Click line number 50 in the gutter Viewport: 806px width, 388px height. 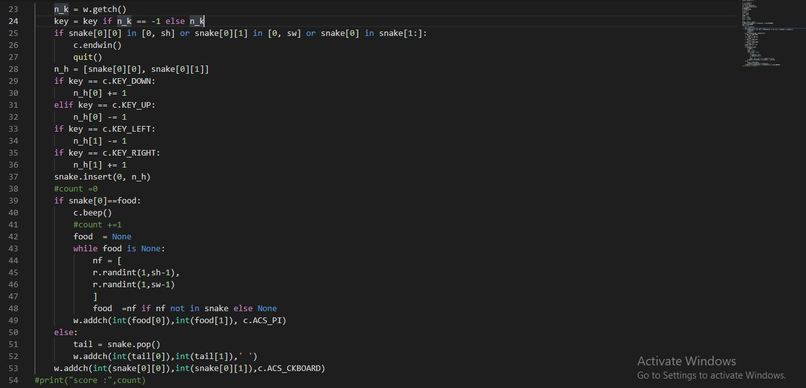coord(13,332)
